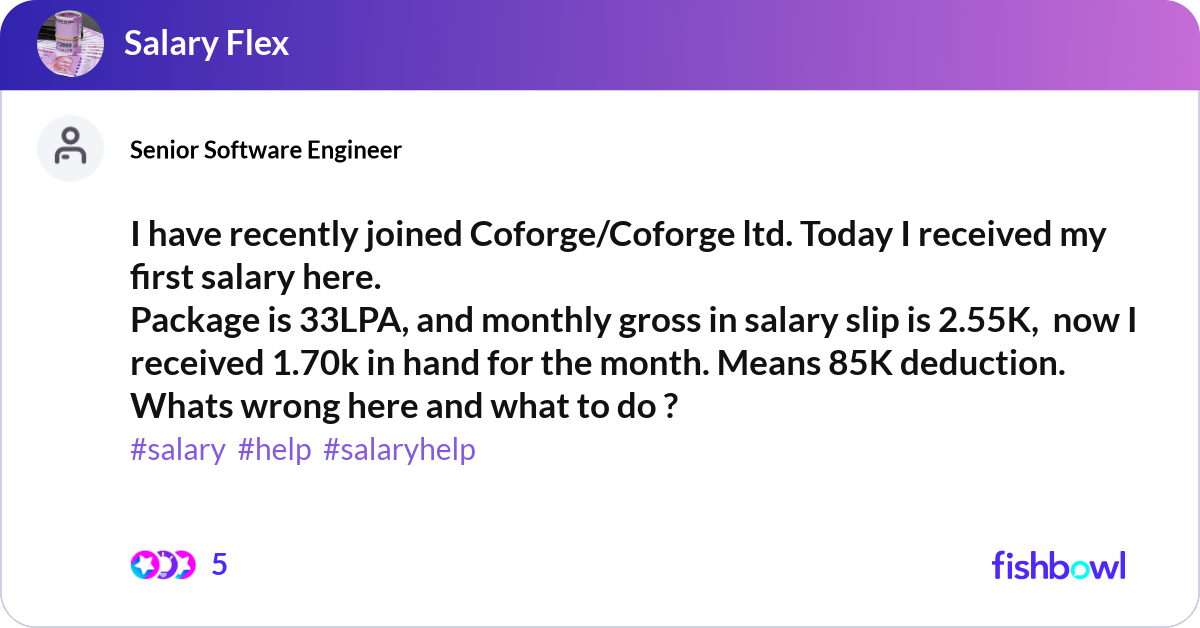Click the purple lightbulb reaction icon
This screenshot has width=1200, height=628.
(x=163, y=565)
